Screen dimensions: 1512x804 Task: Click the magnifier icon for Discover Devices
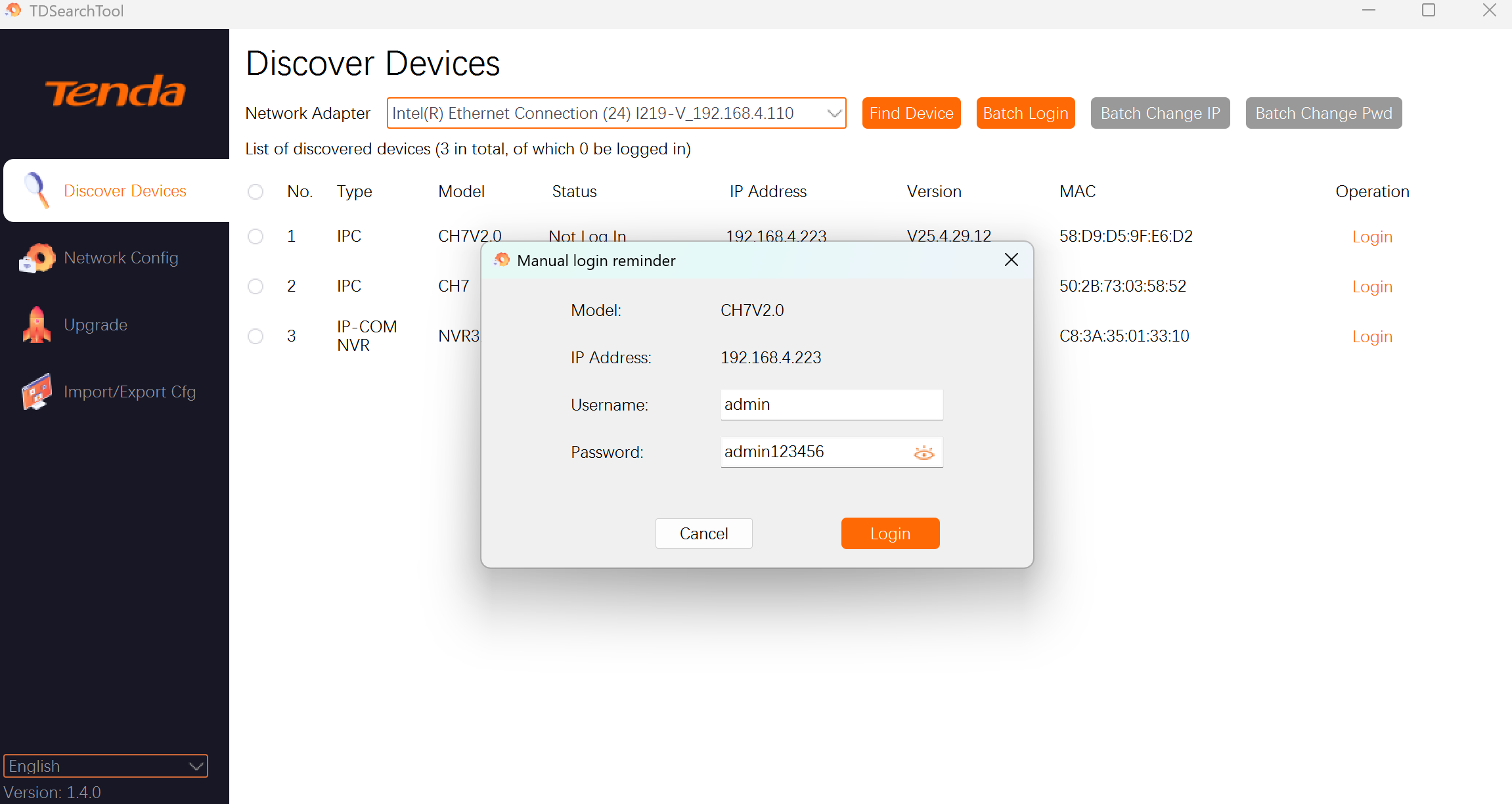click(37, 190)
